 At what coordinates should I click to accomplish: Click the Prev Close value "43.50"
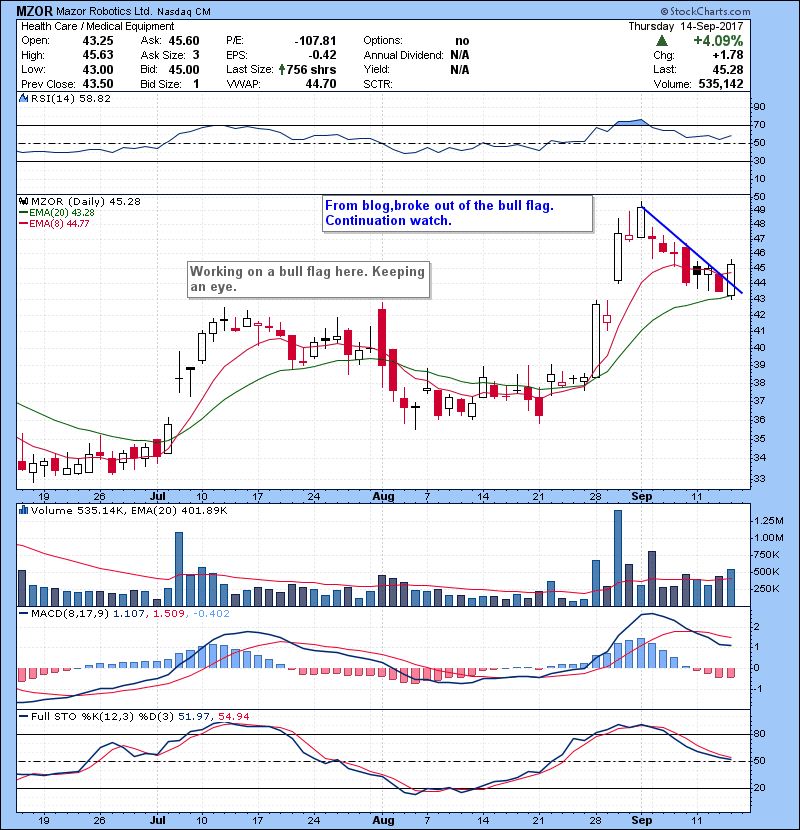(x=98, y=84)
